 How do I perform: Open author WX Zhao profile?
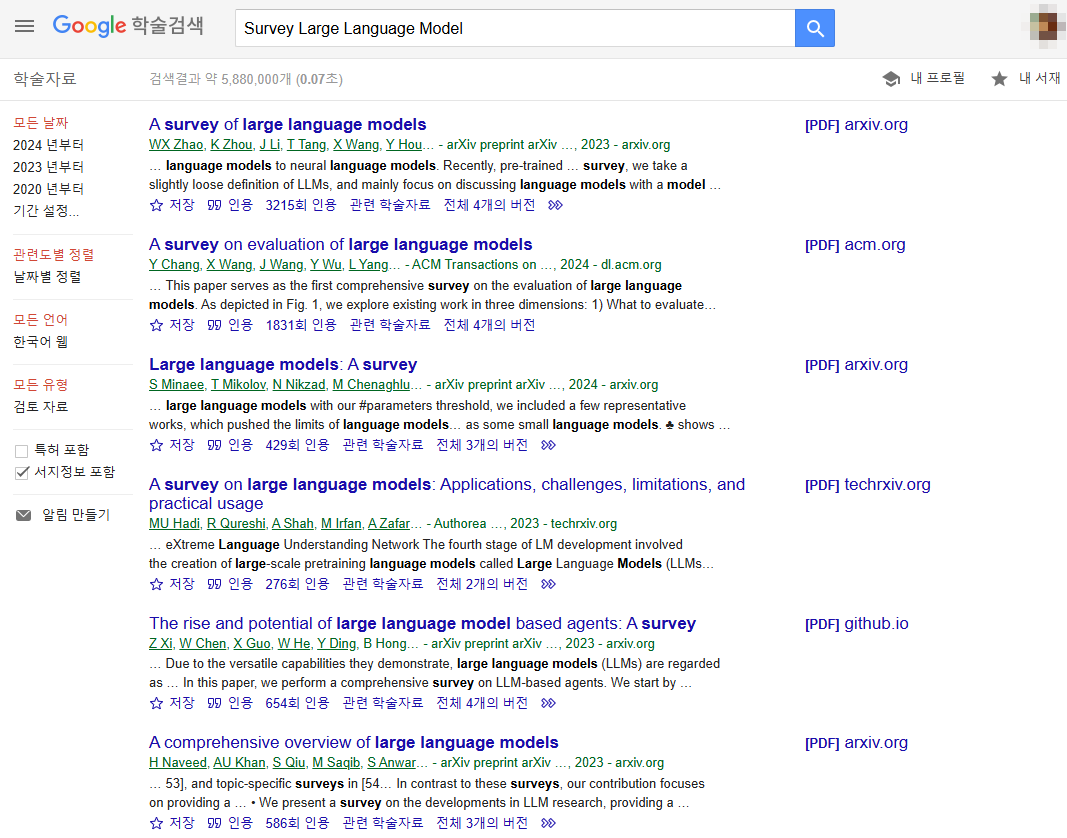tap(176, 144)
